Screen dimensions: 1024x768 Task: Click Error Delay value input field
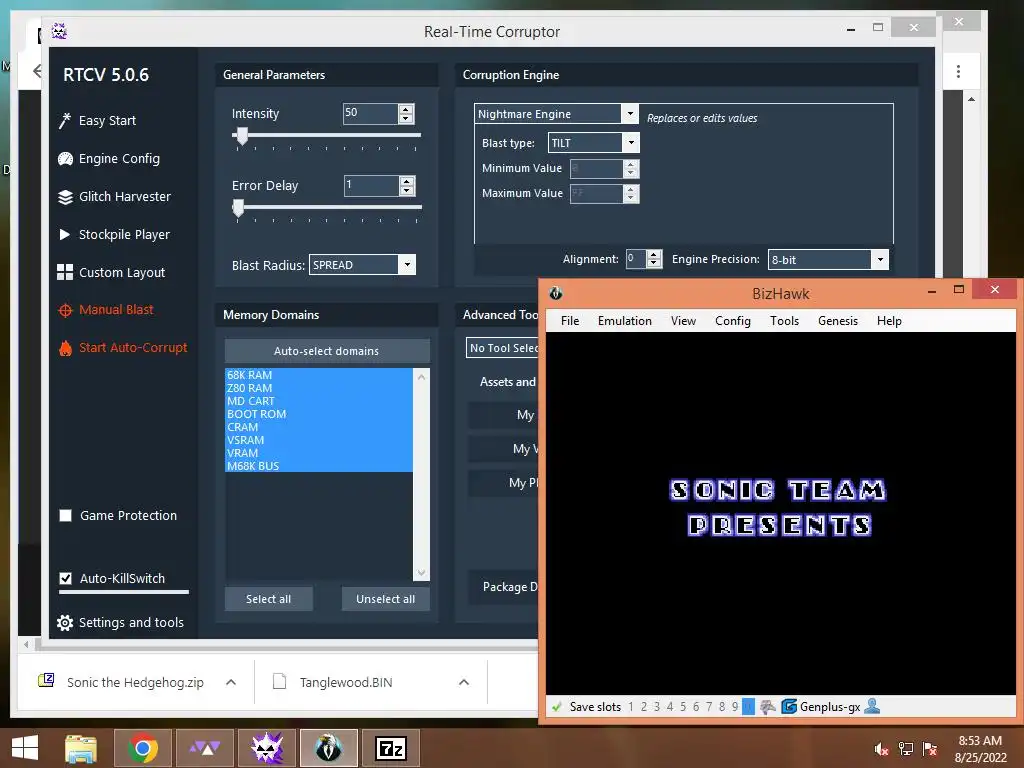[371, 185]
